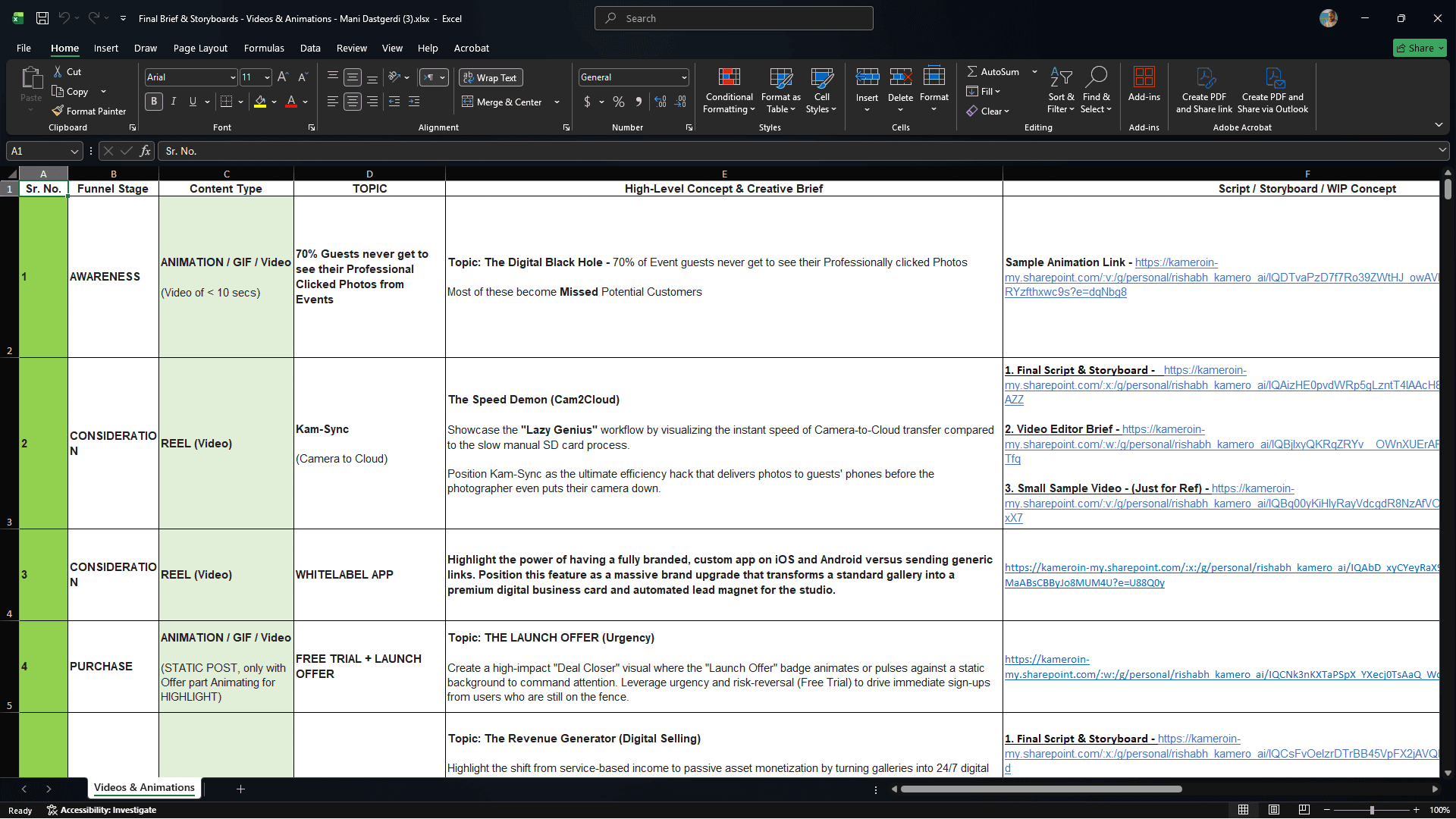Image resolution: width=1456 pixels, height=819 pixels.
Task: Open Cell Styles gallery
Action: coord(822,90)
